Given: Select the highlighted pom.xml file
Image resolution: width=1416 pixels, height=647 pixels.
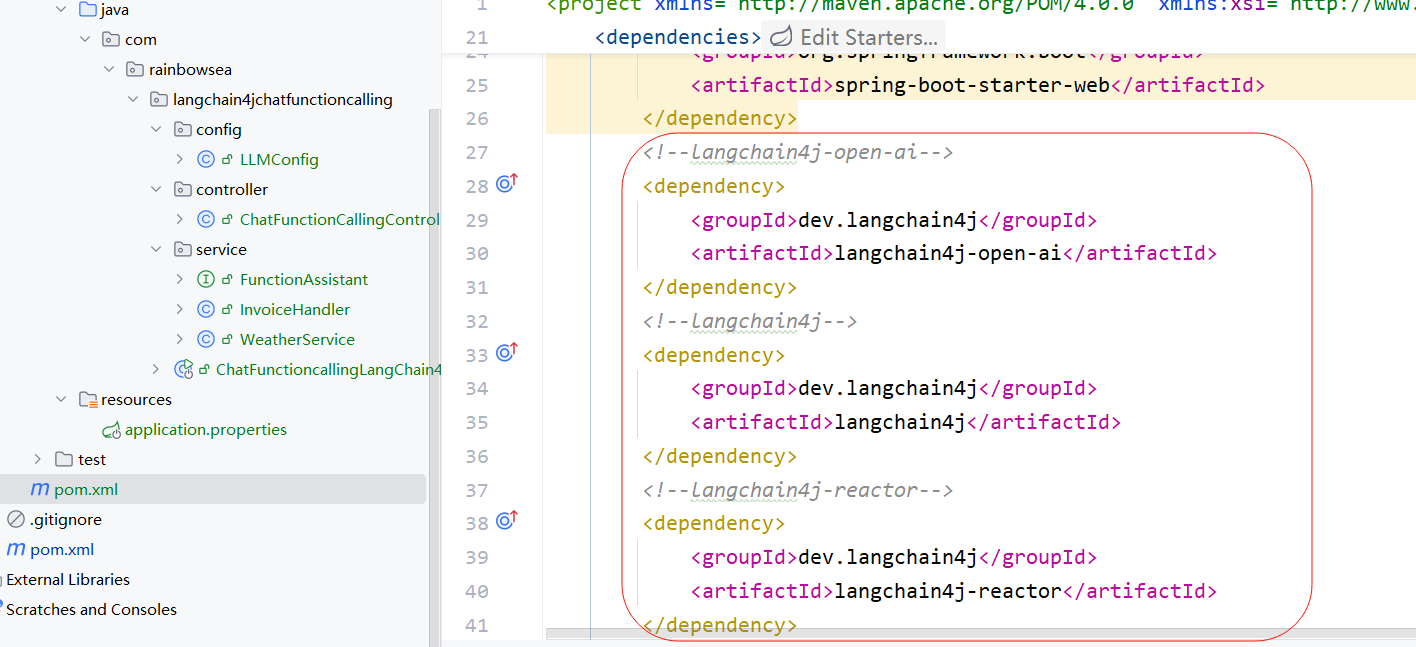Looking at the screenshot, I should pos(86,490).
